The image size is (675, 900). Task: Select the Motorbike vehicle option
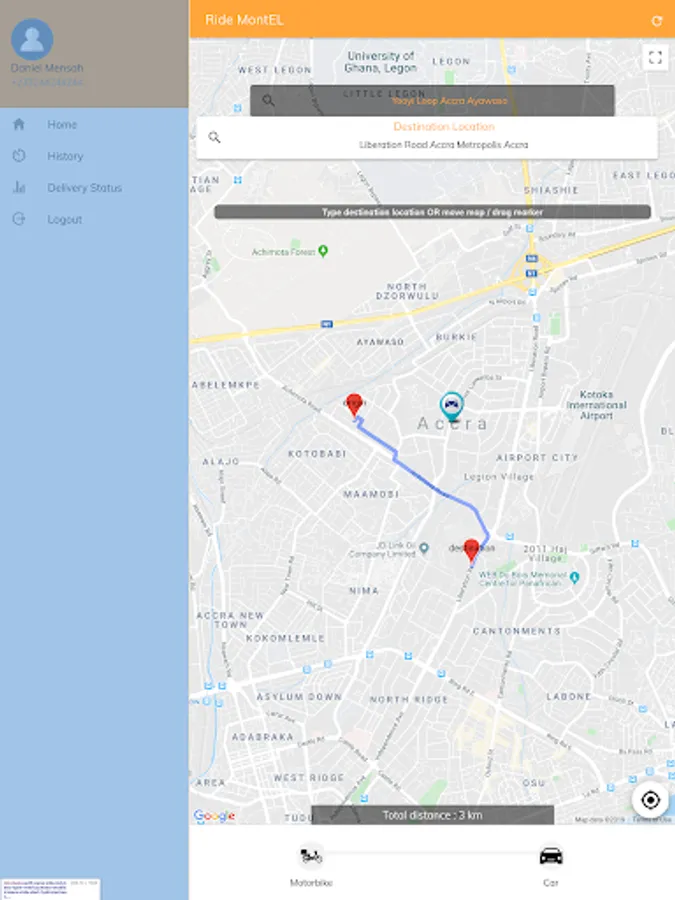(311, 865)
